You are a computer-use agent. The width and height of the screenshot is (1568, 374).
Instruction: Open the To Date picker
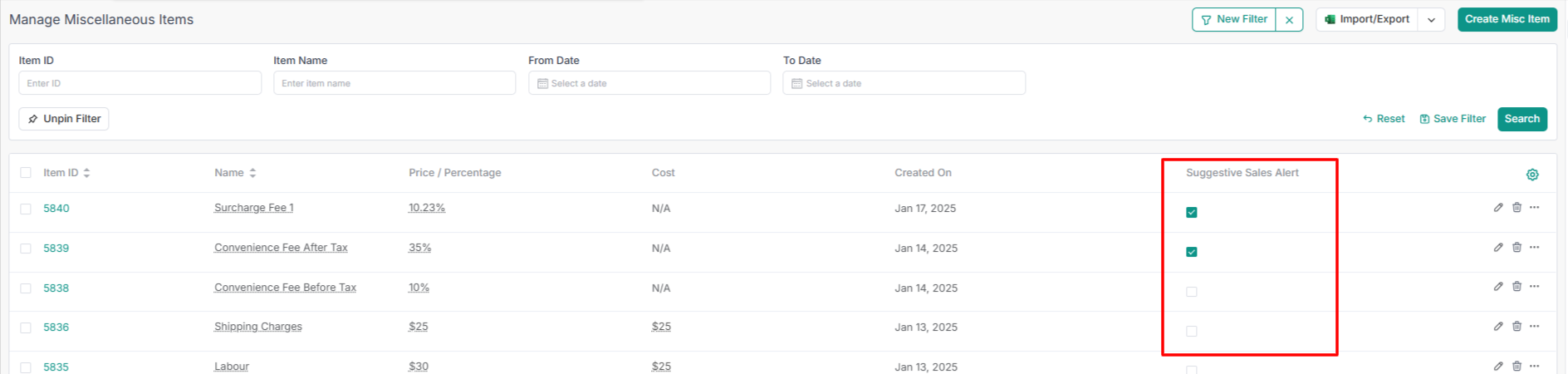point(904,83)
